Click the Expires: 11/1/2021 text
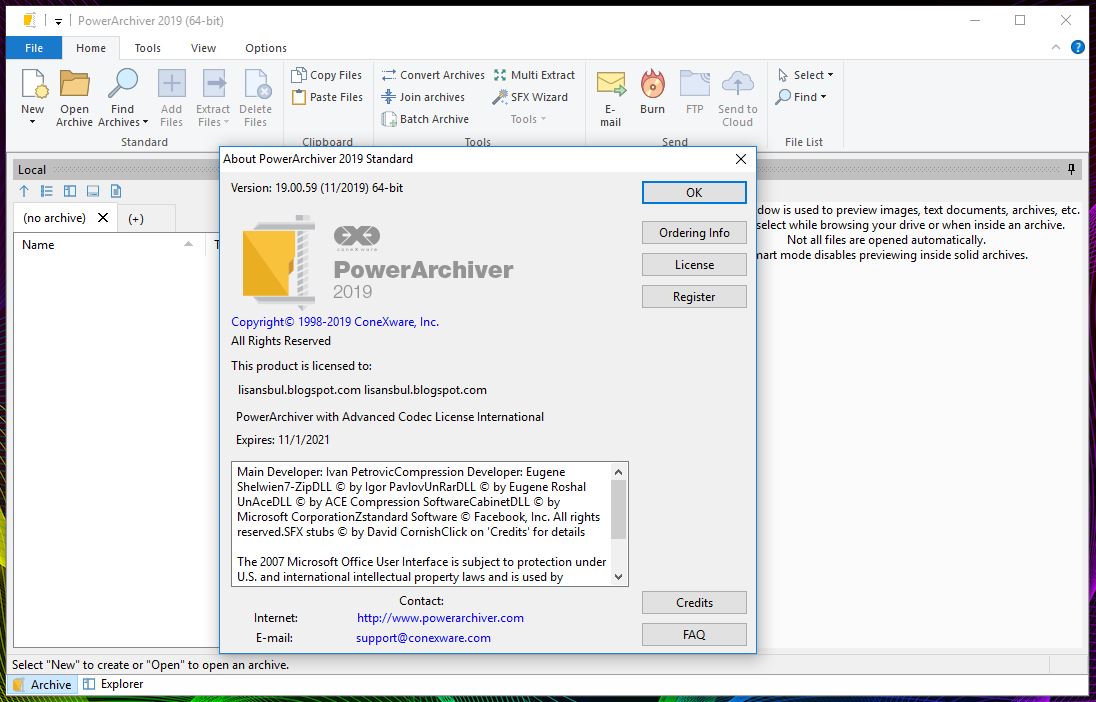Viewport: 1096px width, 702px height. 282,440
